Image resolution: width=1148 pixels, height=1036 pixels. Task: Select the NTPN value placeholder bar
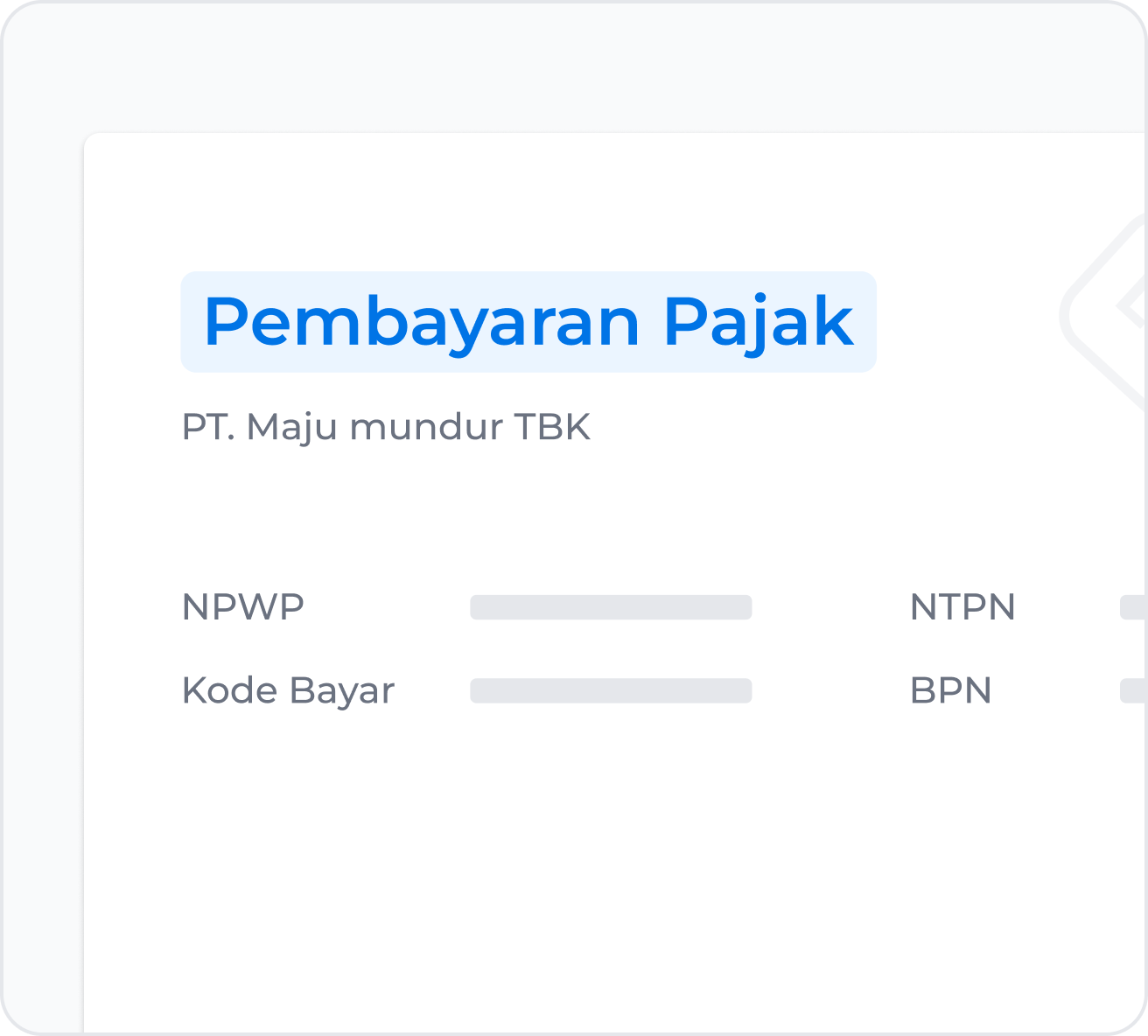point(1134,607)
